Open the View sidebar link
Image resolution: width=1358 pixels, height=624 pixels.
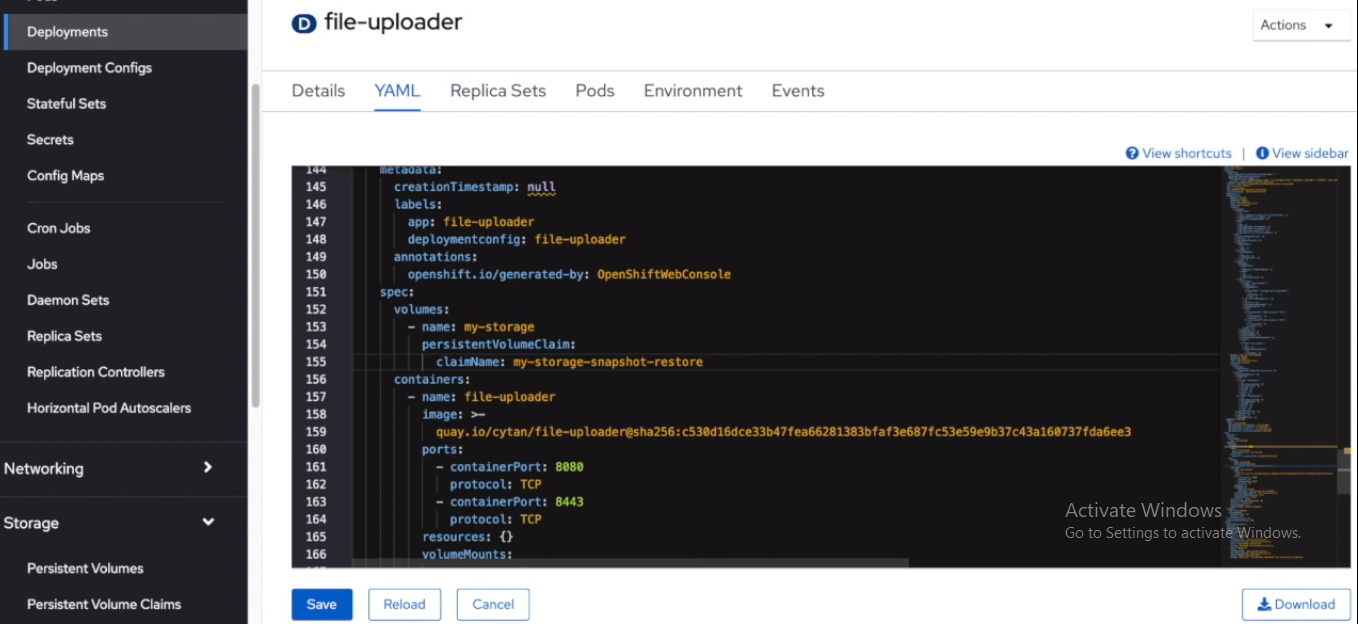tap(1310, 153)
